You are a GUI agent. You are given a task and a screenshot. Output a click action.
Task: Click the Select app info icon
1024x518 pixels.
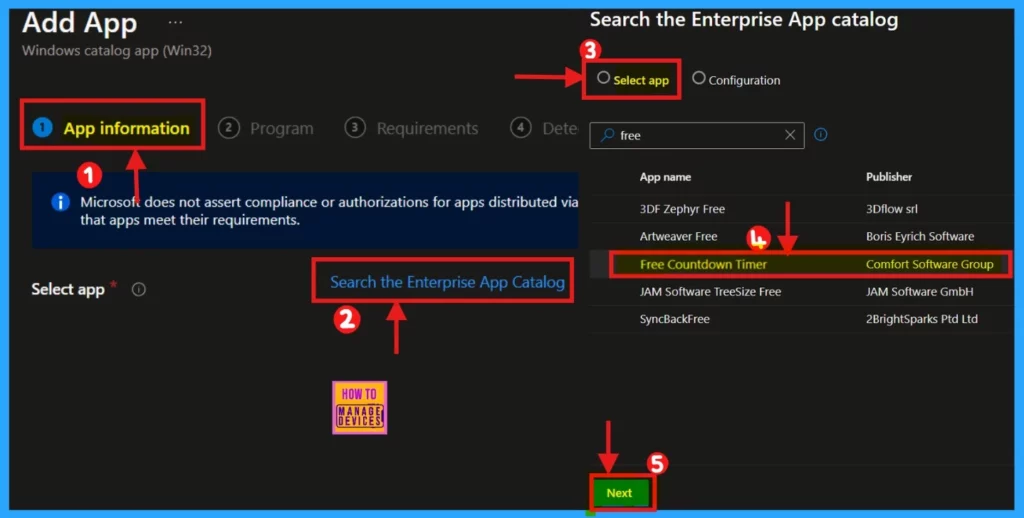click(x=138, y=289)
